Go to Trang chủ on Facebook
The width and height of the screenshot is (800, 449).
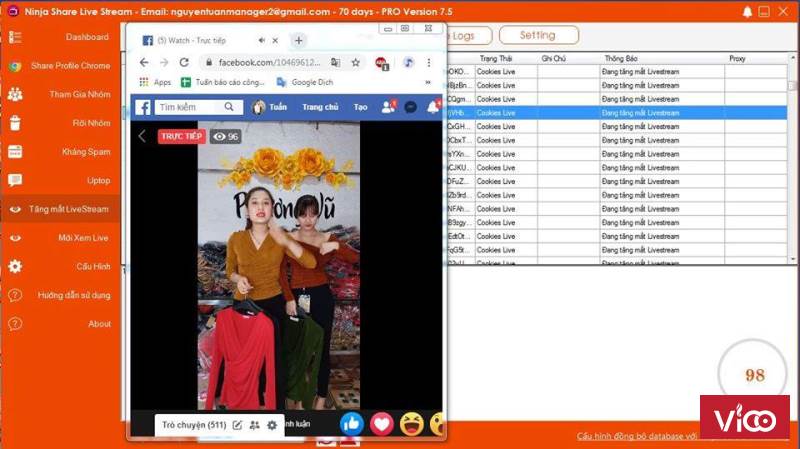tap(320, 107)
